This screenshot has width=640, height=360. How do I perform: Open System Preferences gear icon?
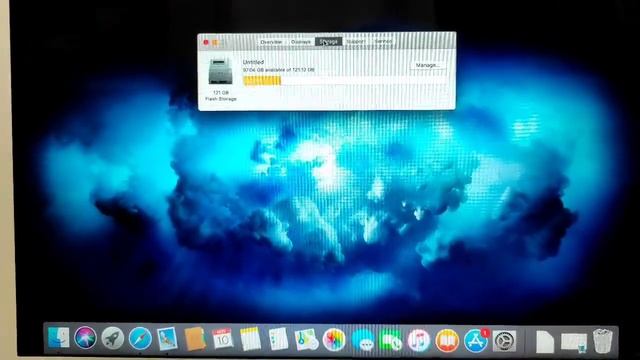pyautogui.click(x=504, y=341)
